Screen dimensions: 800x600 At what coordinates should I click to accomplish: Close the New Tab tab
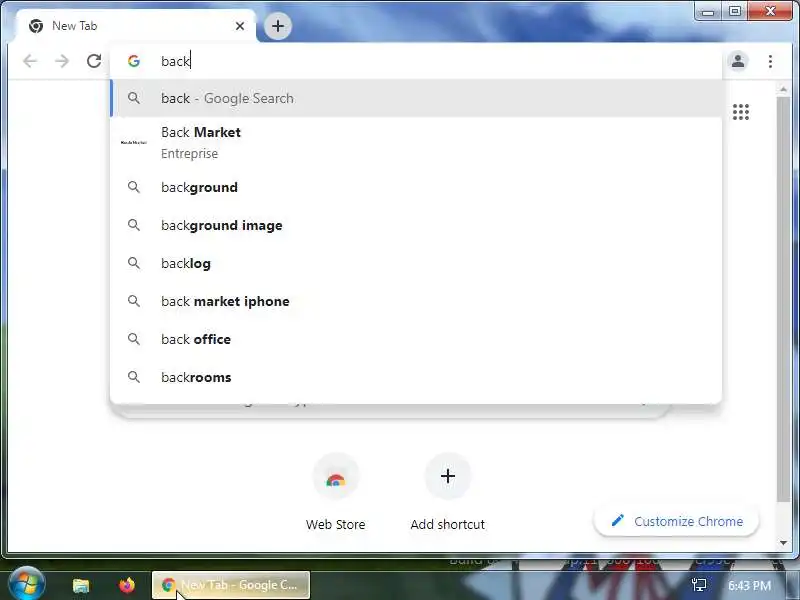[x=240, y=26]
